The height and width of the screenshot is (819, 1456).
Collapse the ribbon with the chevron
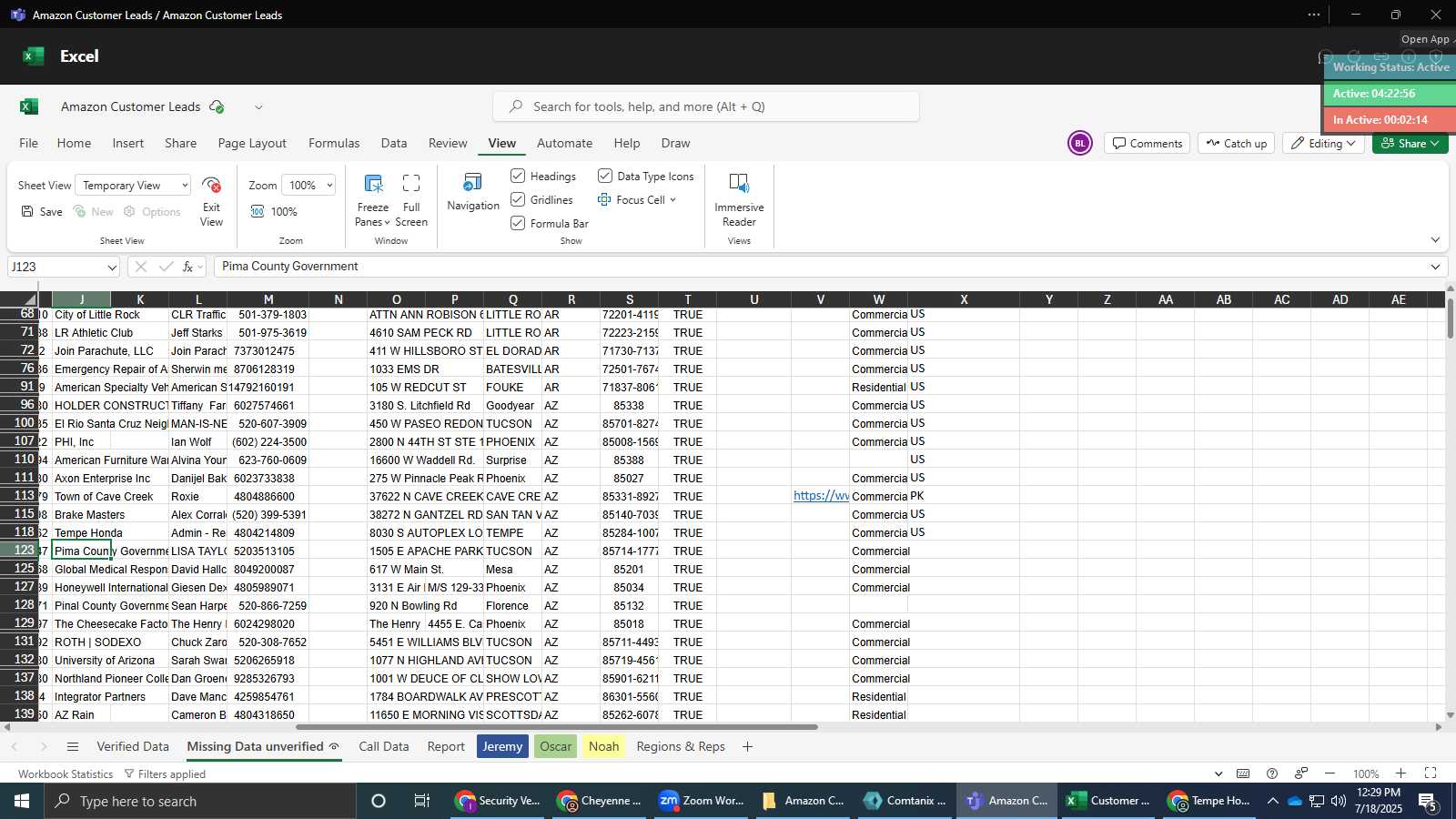[x=1435, y=240]
